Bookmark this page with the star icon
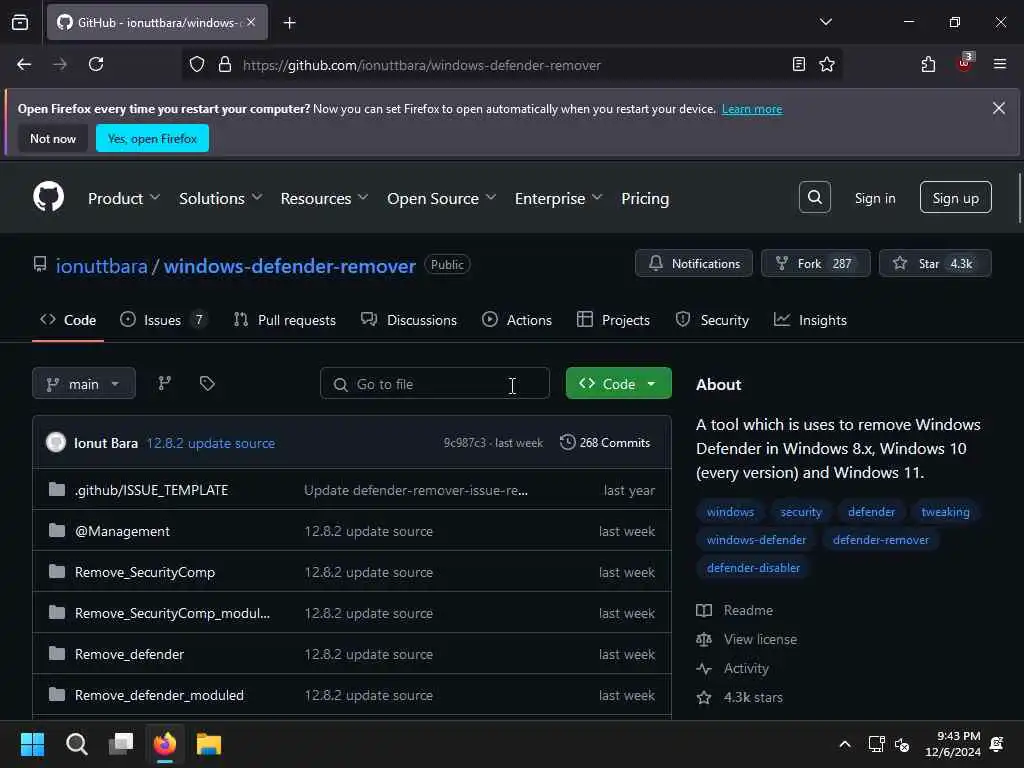Screen dimensions: 1024x768 (827, 64)
